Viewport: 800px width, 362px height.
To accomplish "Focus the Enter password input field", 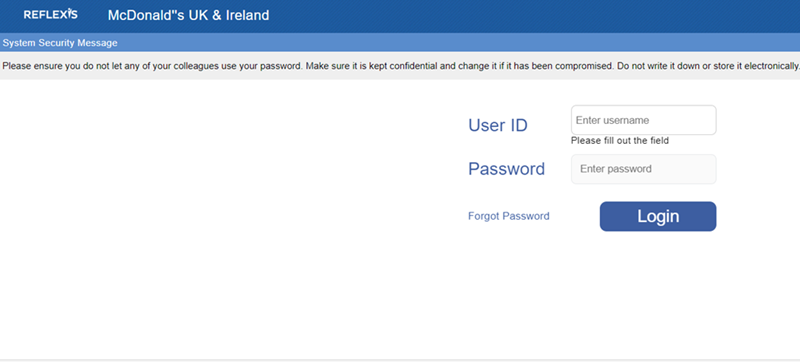I will (643, 169).
